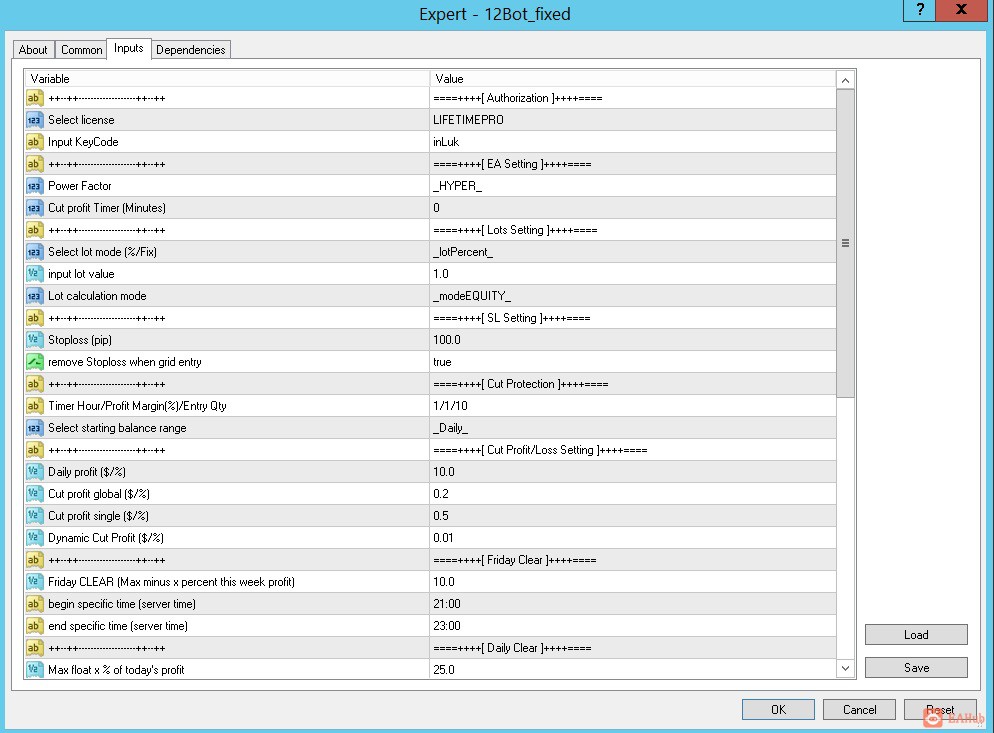994x733 pixels.
Task: Click the icon next to Lot calculation mode
Action: (x=34, y=296)
